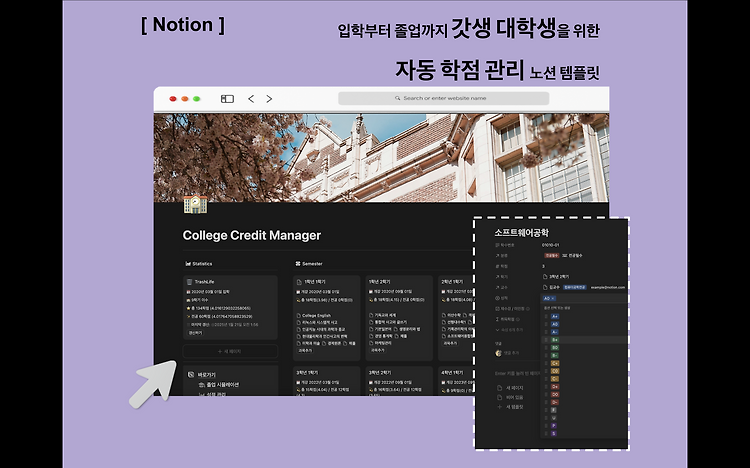
Task: Click the 01010-01 course number value
Action: click(x=551, y=245)
